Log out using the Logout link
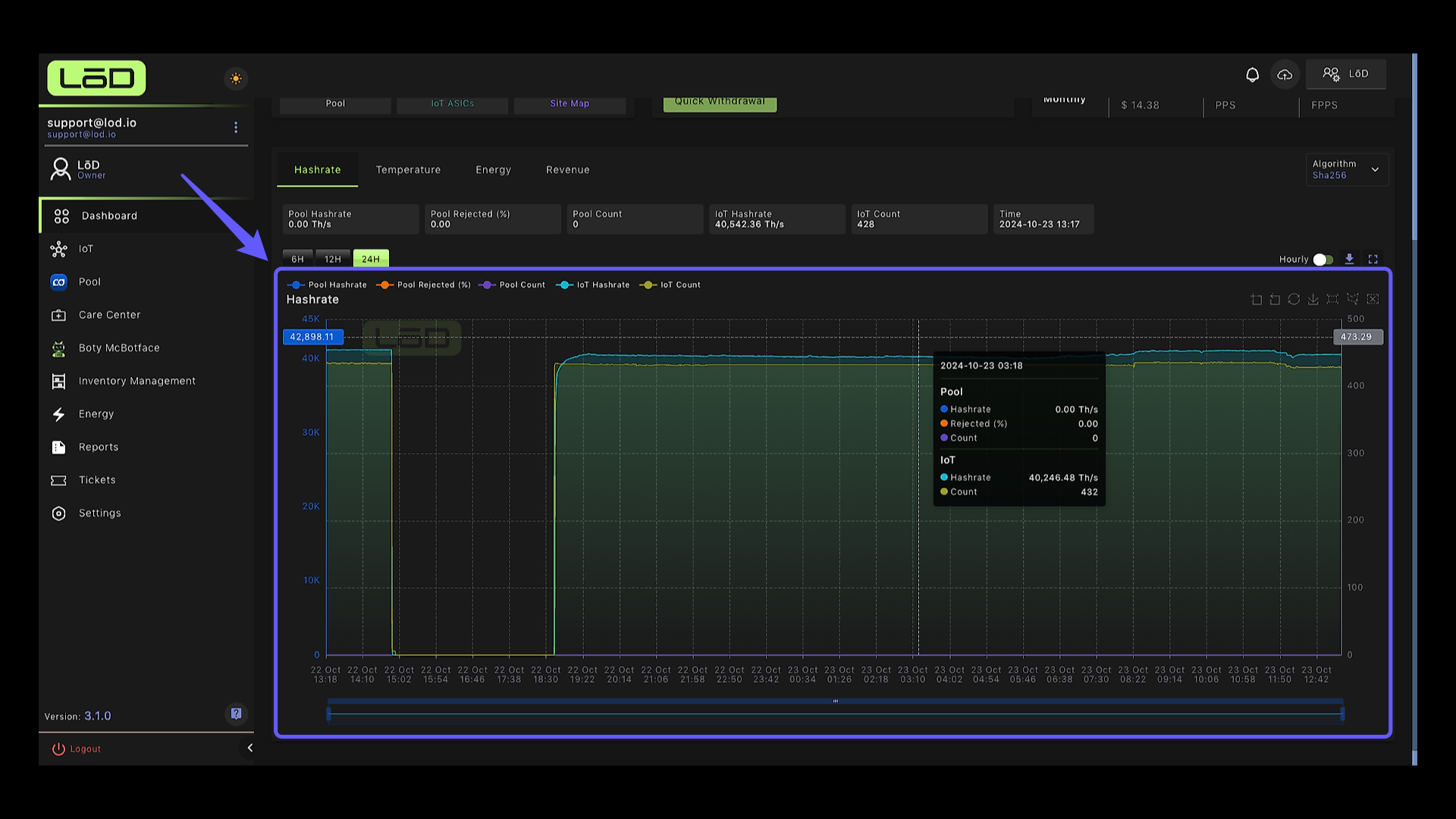The width and height of the screenshot is (1456, 819). [x=77, y=749]
